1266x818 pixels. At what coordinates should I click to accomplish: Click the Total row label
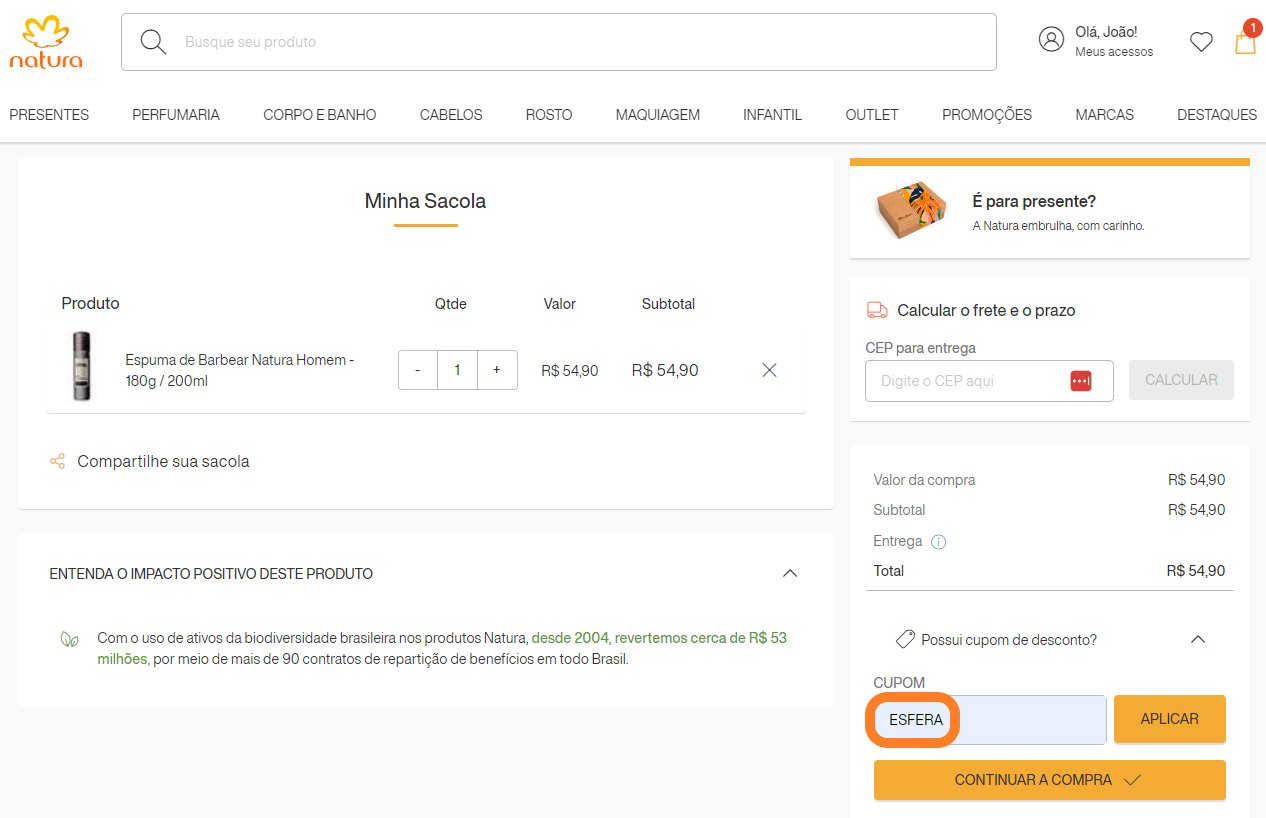888,571
